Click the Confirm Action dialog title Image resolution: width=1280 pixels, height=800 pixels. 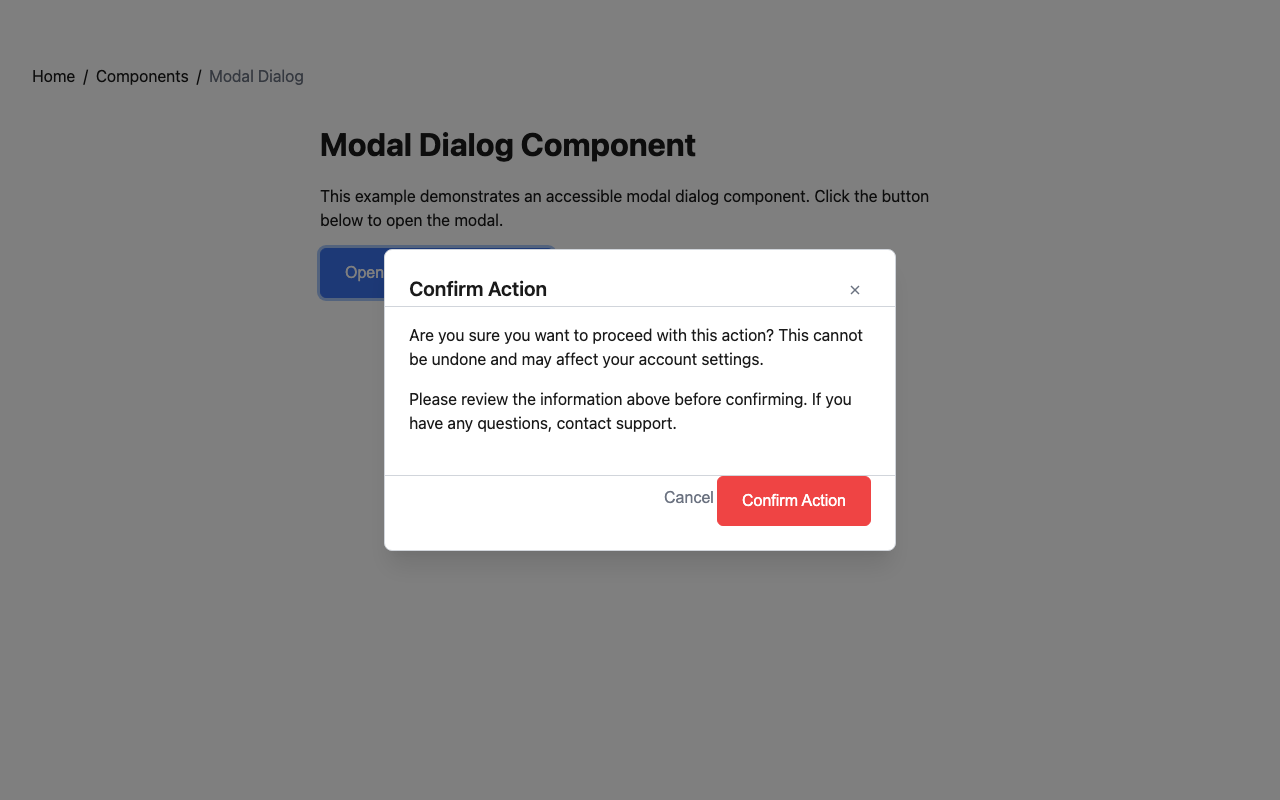(x=478, y=289)
